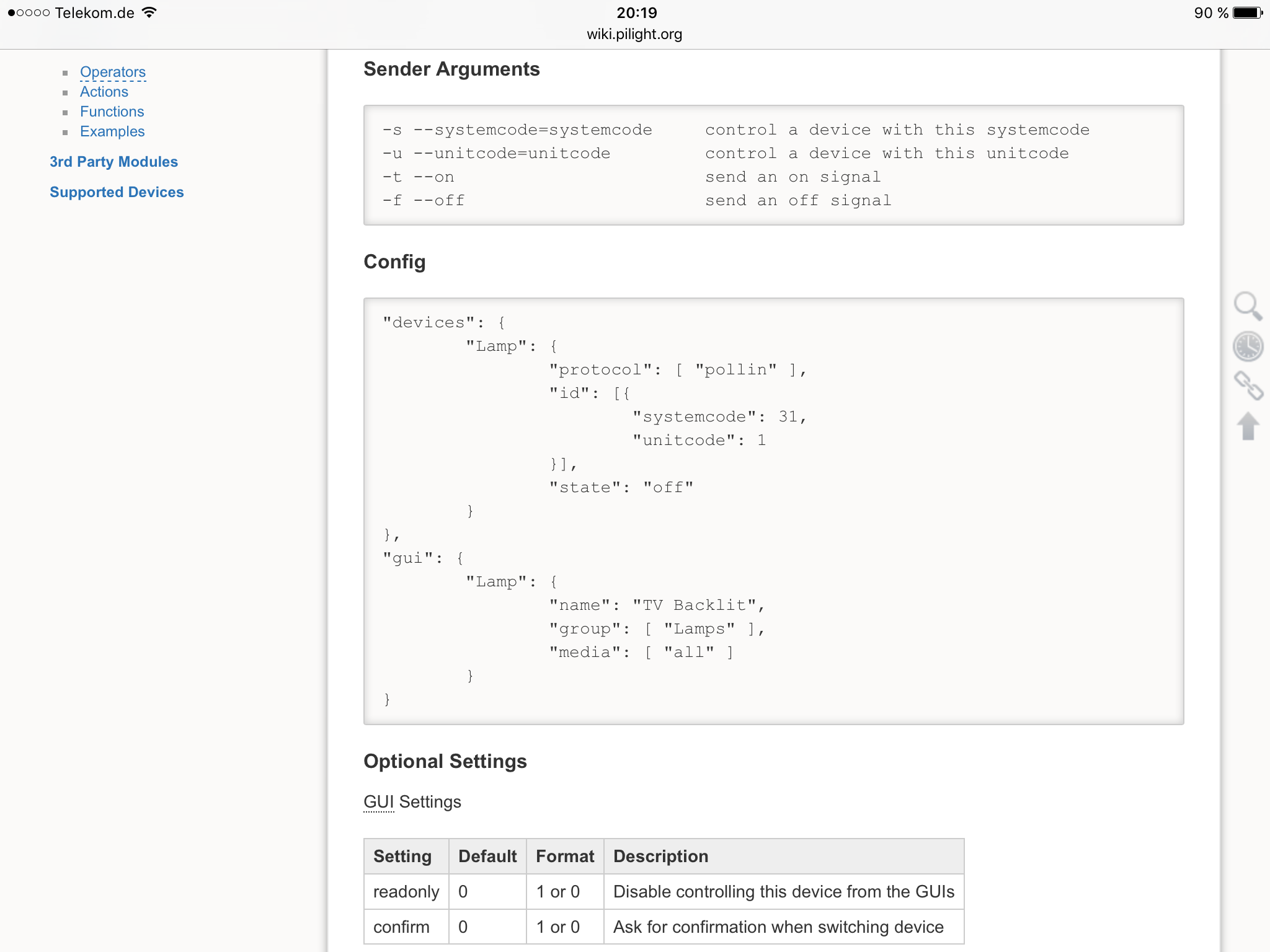This screenshot has height=952, width=1270.
Task: Click the Sender Arguments heading
Action: [451, 69]
